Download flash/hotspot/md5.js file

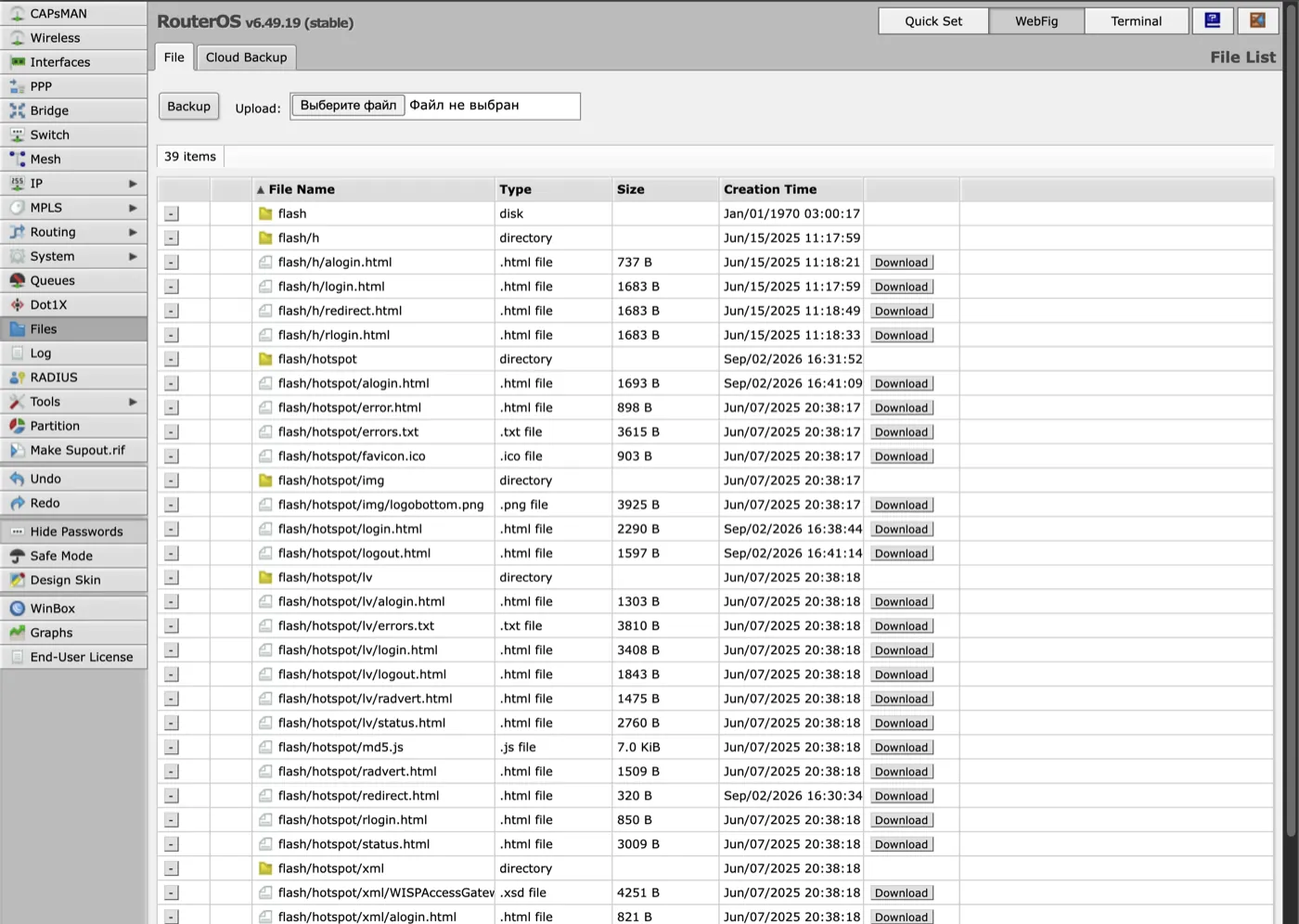(901, 748)
